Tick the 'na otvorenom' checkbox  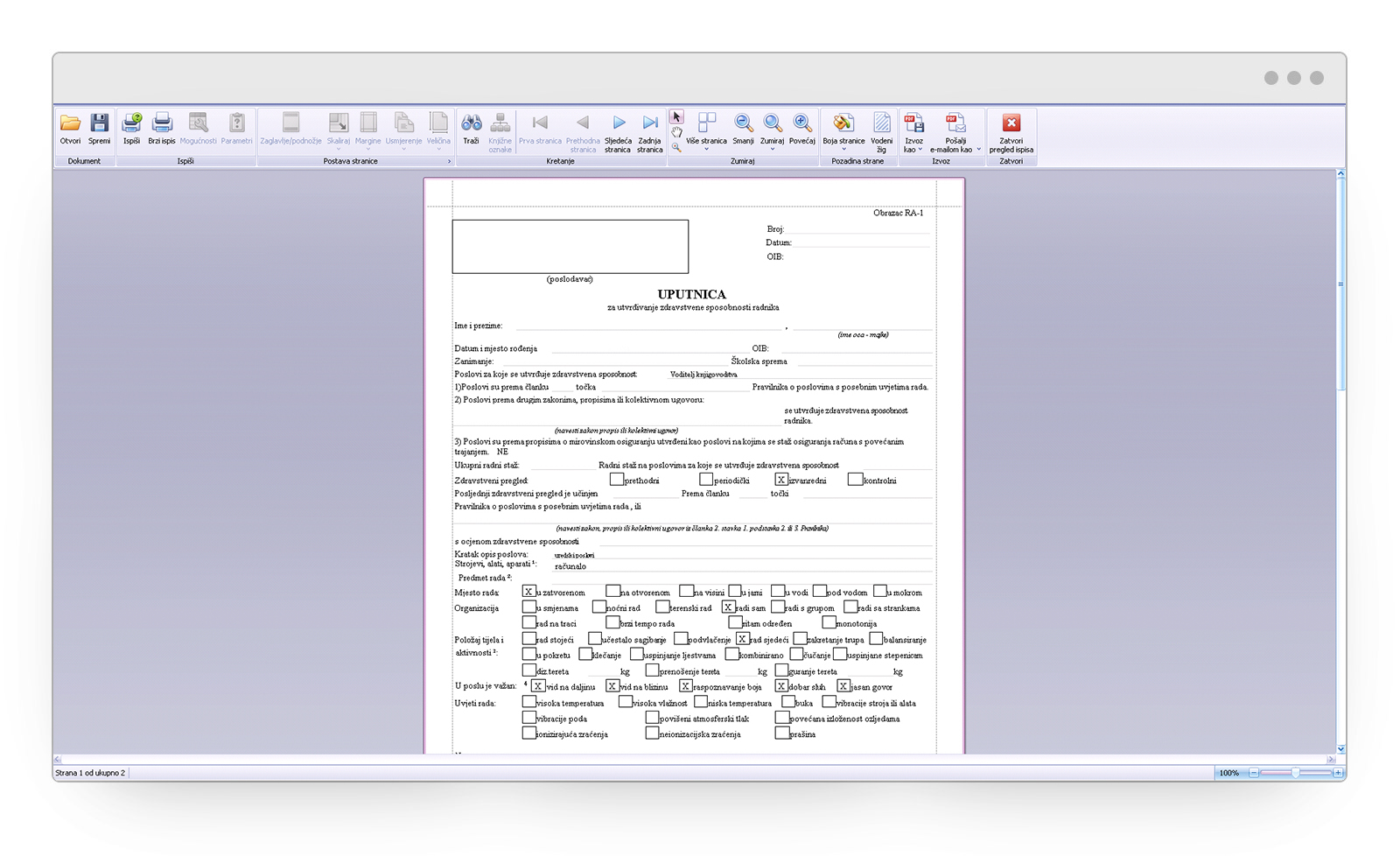point(612,592)
